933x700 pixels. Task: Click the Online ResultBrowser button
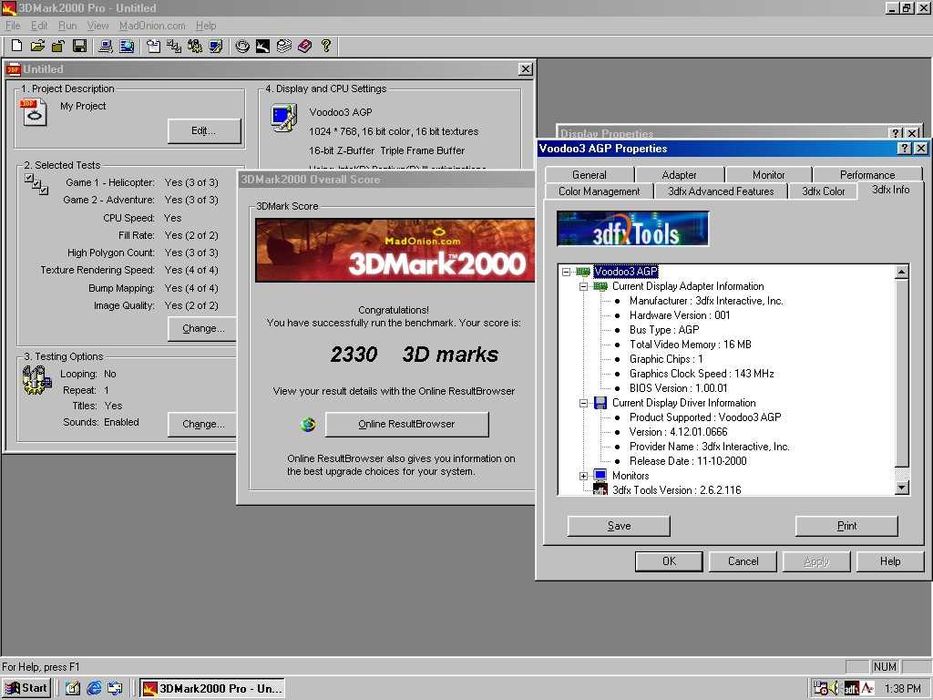coord(406,424)
